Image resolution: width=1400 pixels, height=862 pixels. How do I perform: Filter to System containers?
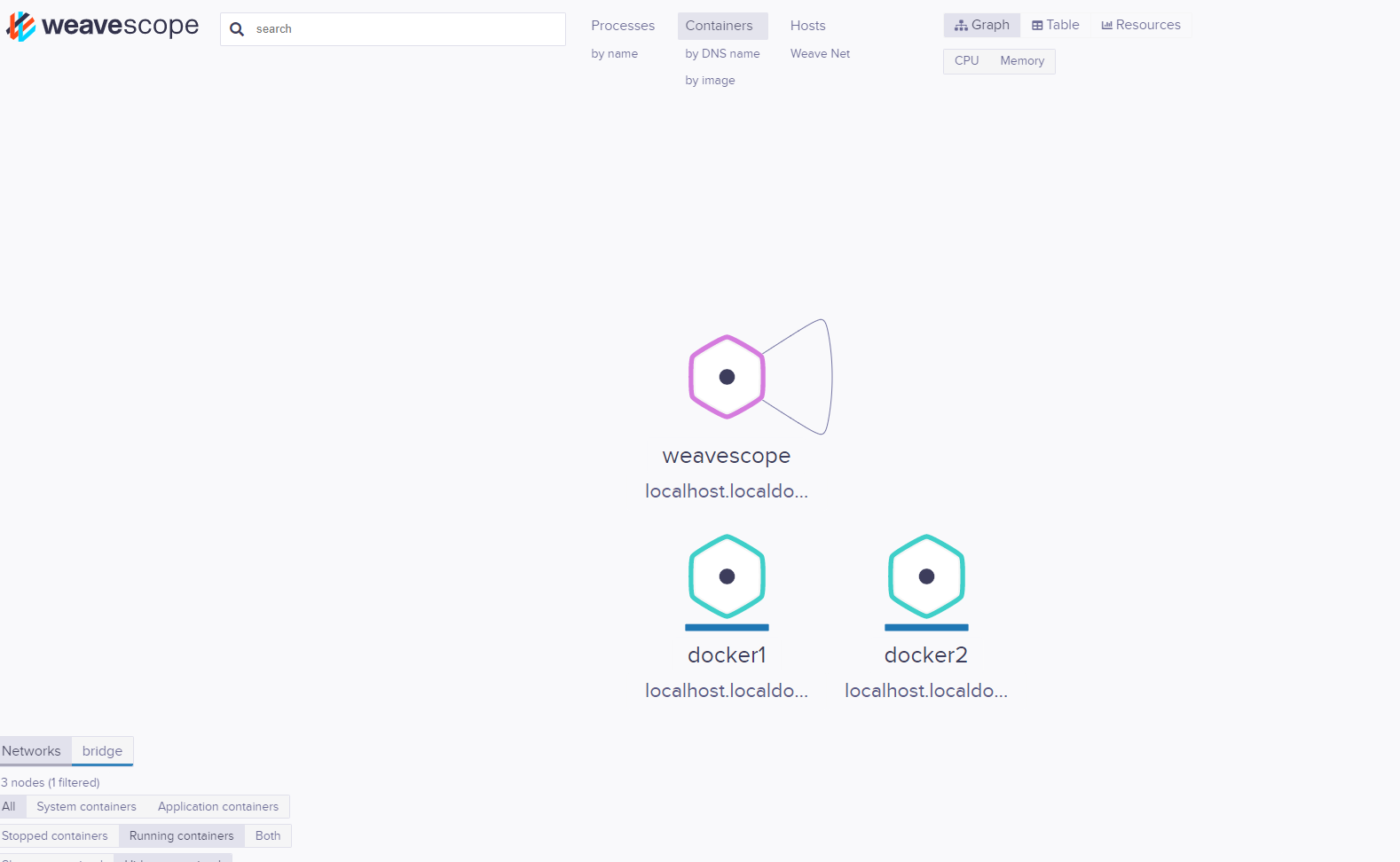(86, 806)
